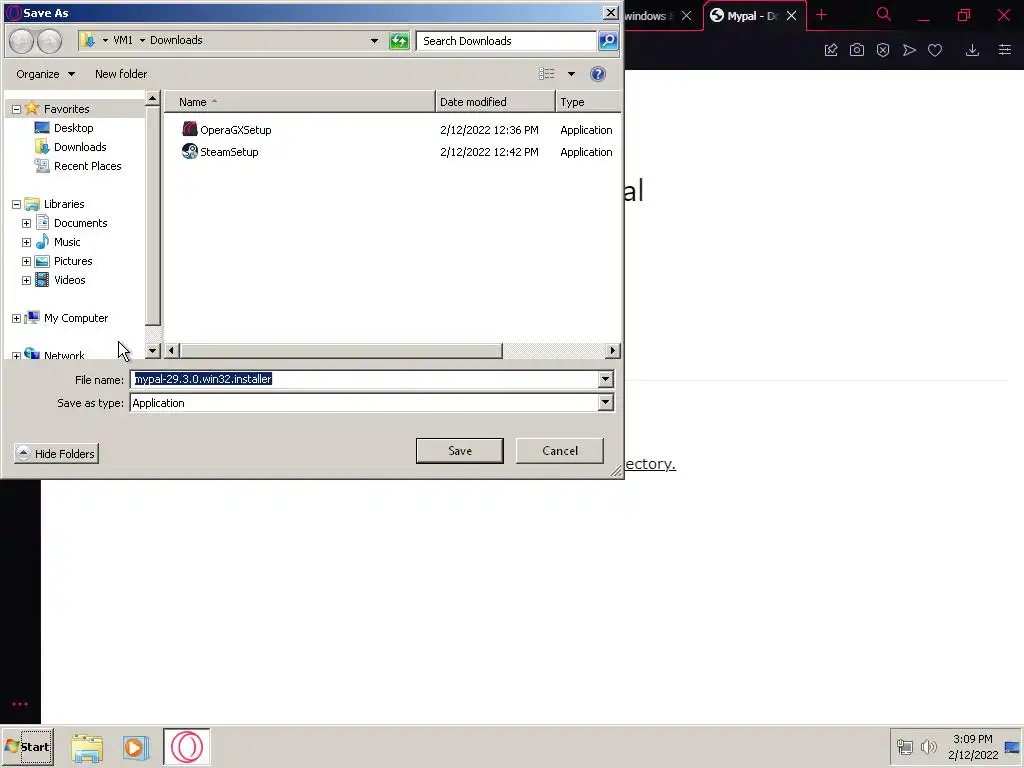Select the SteamSetup application file
Image resolution: width=1024 pixels, height=768 pixels.
click(x=220, y=152)
